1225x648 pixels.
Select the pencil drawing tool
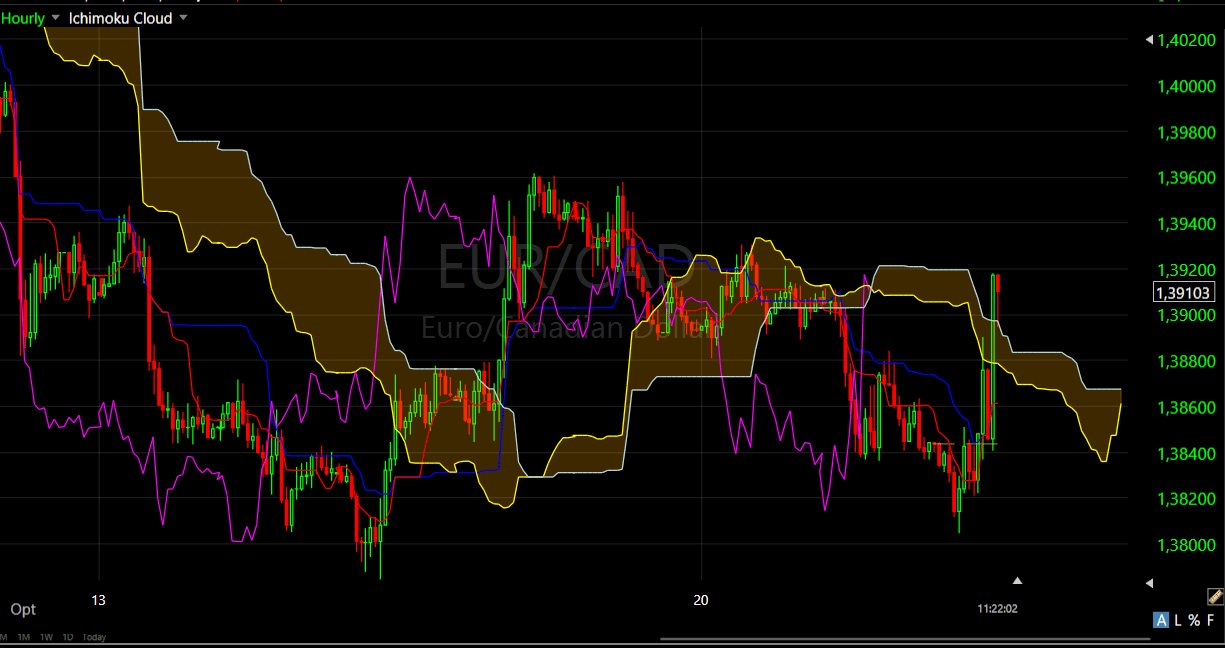[1215, 597]
